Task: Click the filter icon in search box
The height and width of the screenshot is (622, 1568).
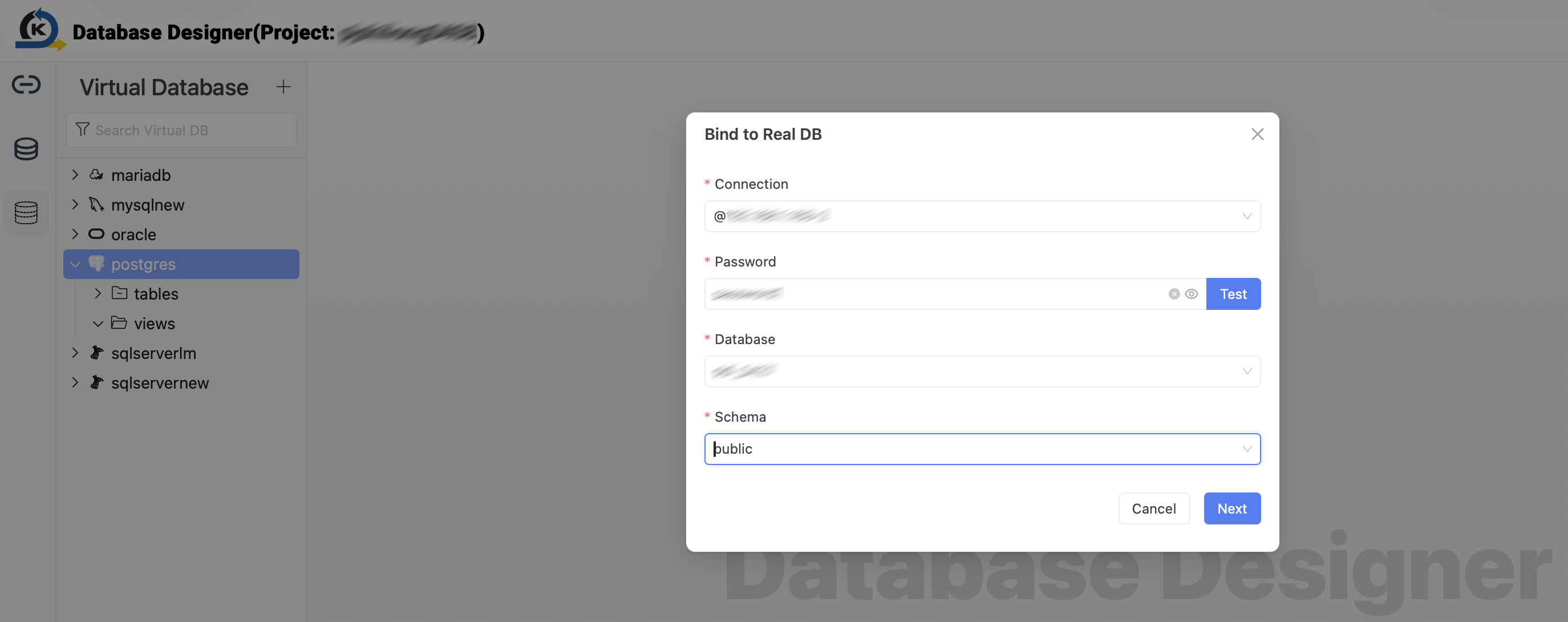Action: tap(83, 130)
